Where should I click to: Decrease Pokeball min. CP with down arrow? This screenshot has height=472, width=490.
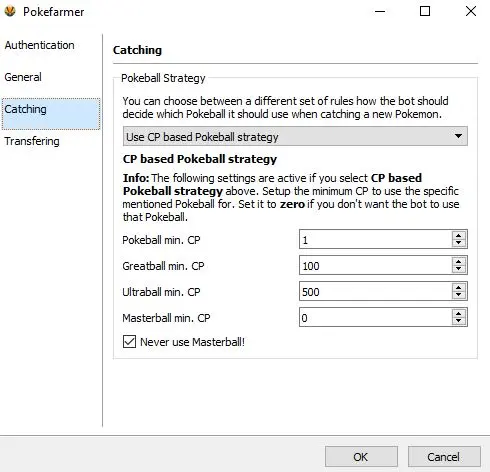pos(459,243)
